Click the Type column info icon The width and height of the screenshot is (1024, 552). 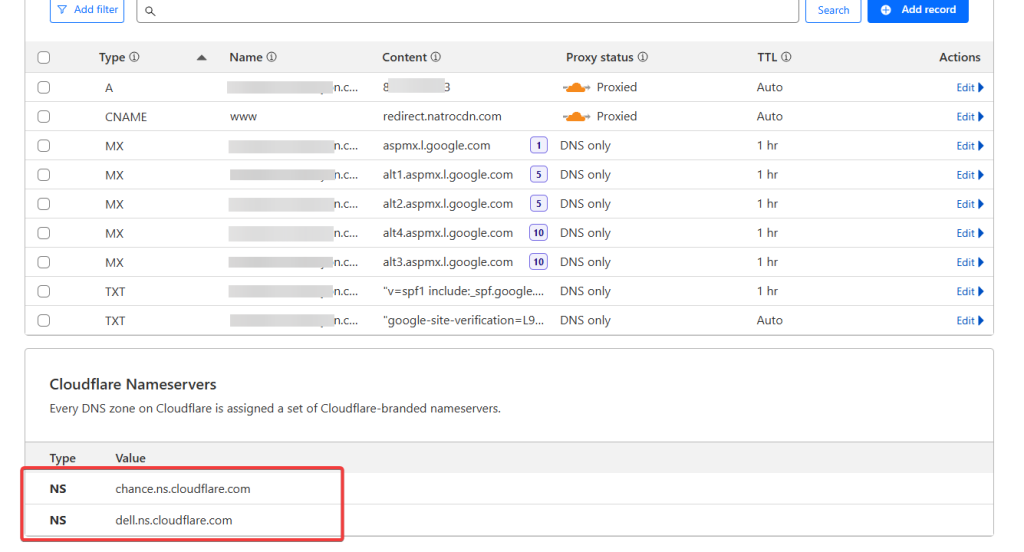(135, 57)
